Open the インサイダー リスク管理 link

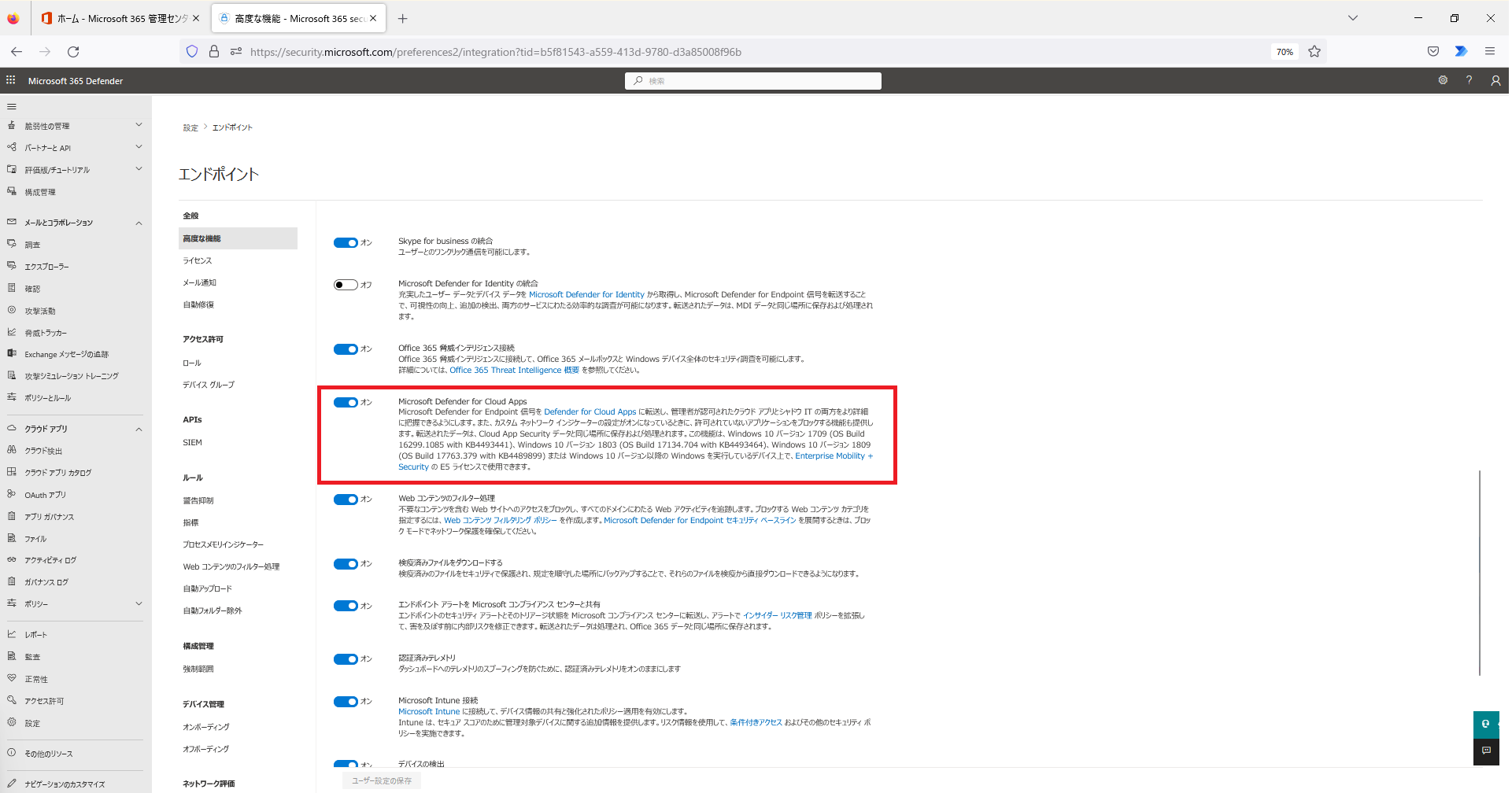click(777, 615)
